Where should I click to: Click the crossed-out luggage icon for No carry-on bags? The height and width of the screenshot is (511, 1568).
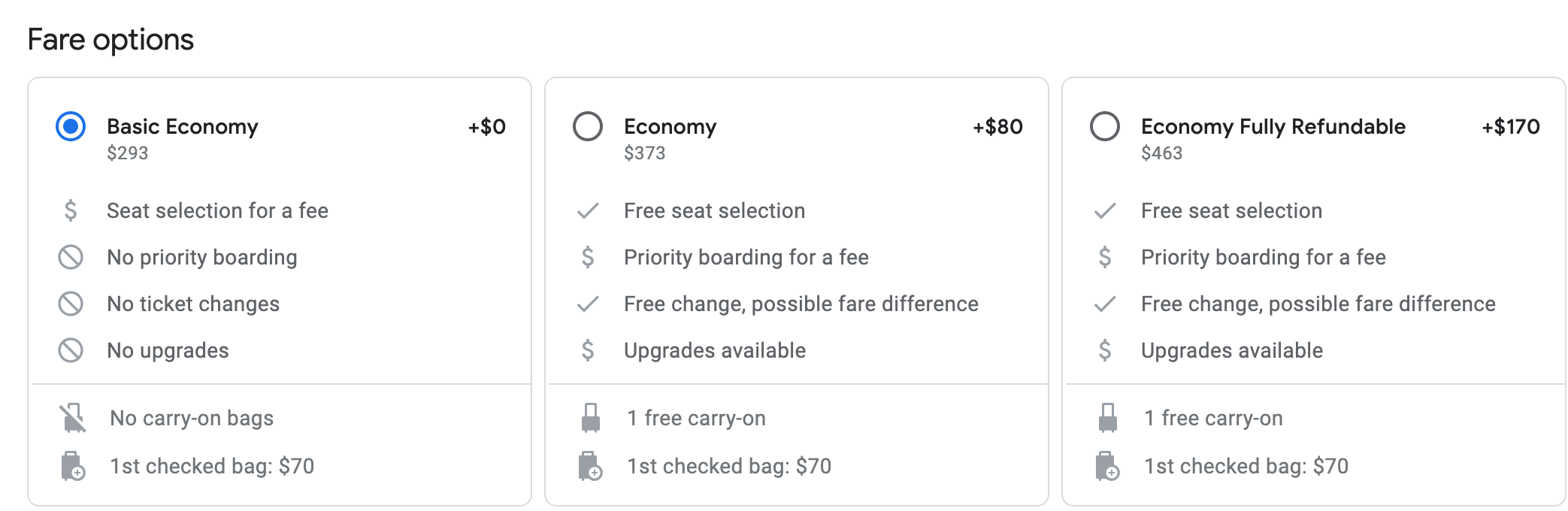pyautogui.click(x=73, y=418)
